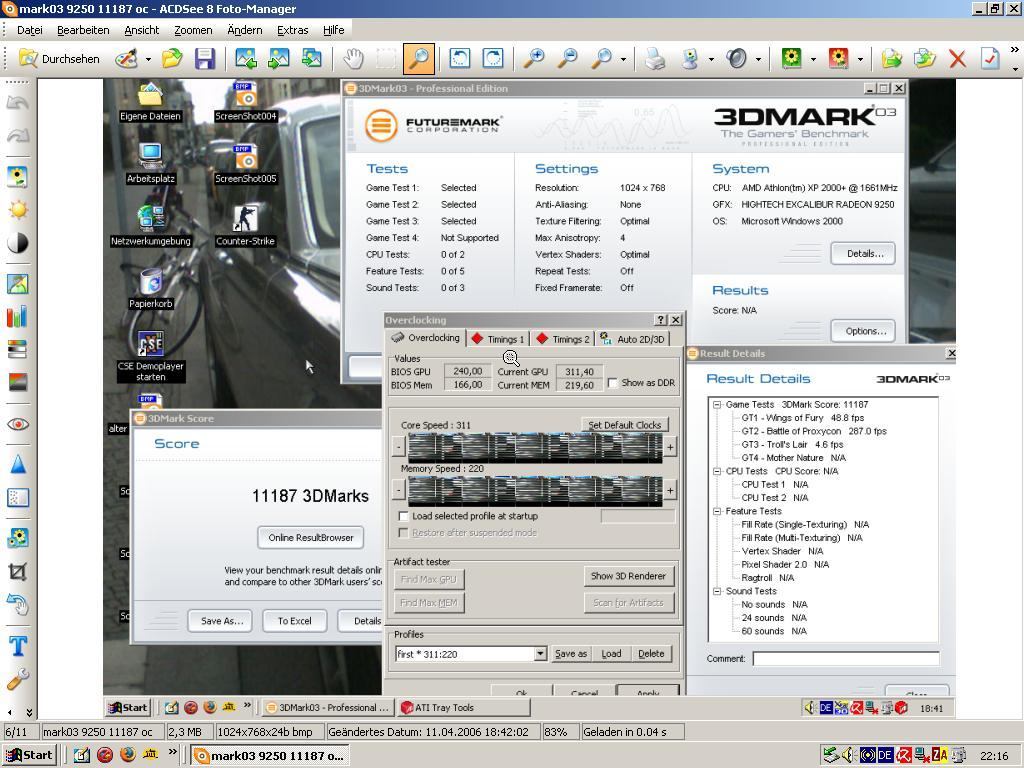This screenshot has width=1024, height=768.
Task: Open dropdown beside green sunflower icon
Action: [813, 59]
